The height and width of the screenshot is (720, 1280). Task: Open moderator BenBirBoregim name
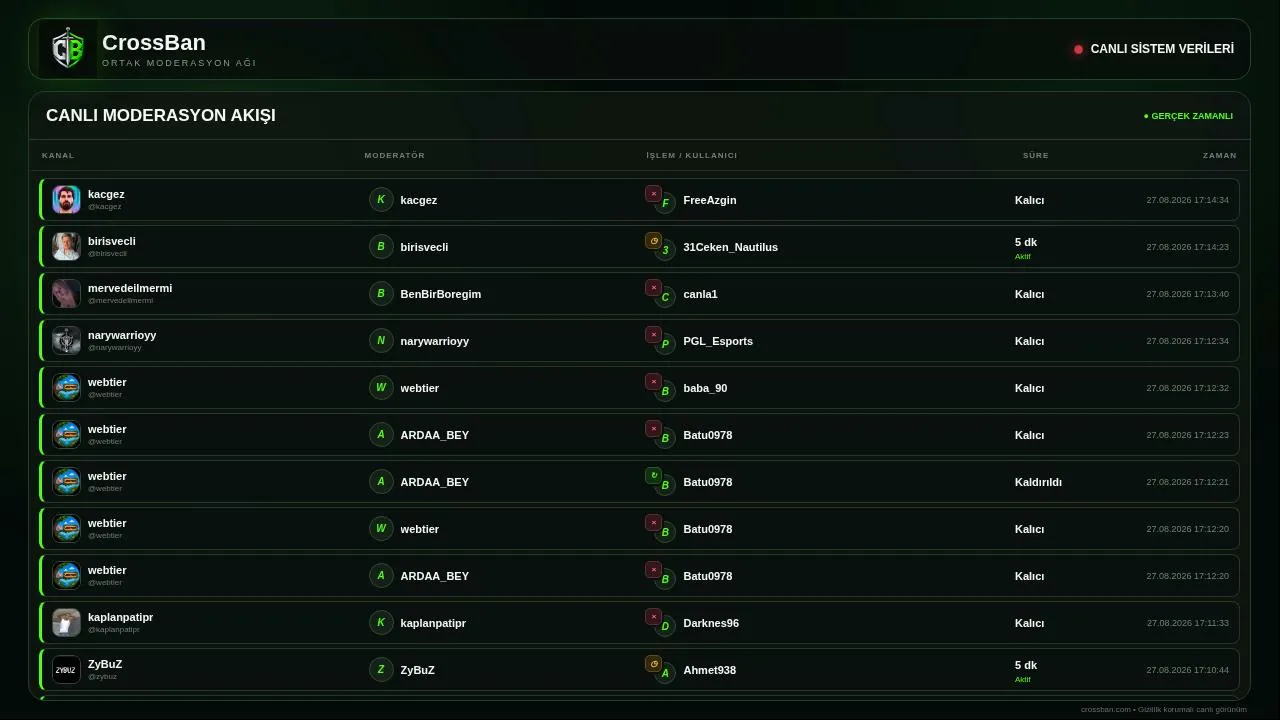coord(441,294)
